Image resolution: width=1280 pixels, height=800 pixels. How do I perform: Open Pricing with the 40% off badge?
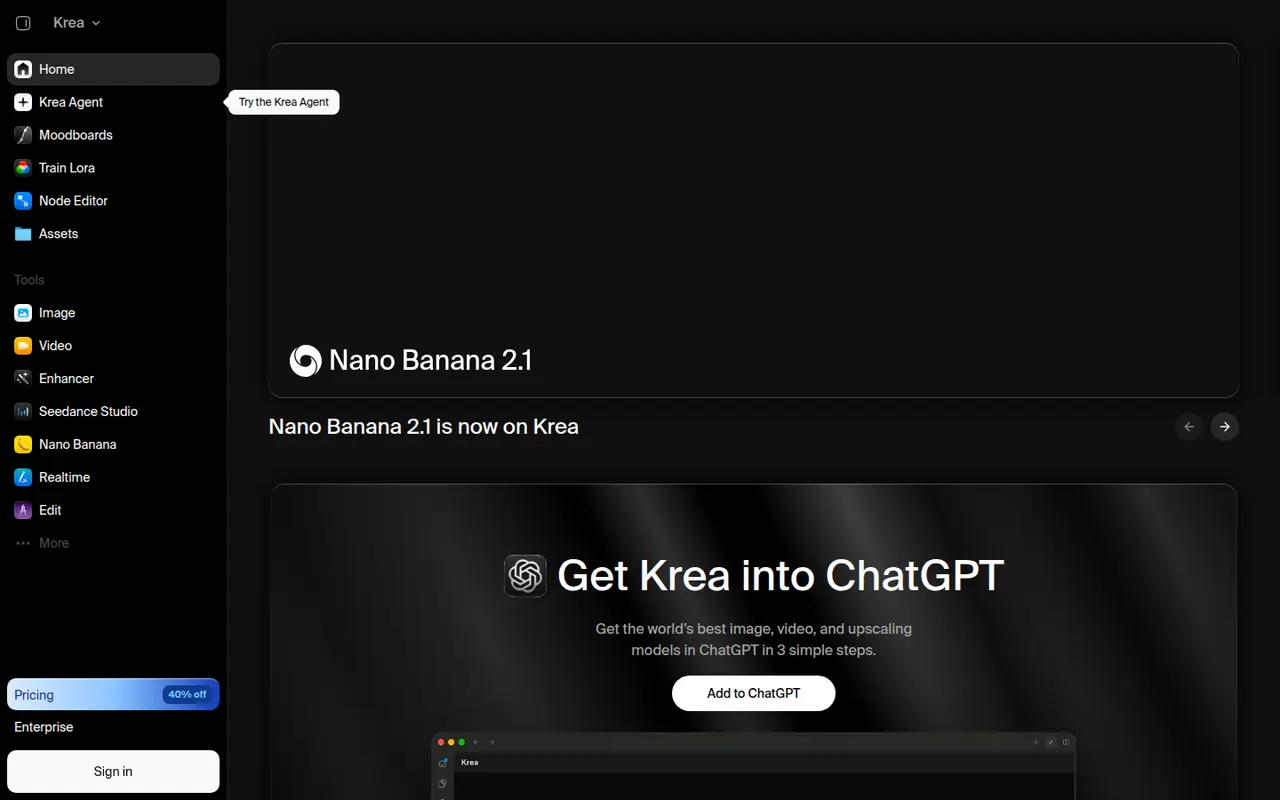click(113, 694)
